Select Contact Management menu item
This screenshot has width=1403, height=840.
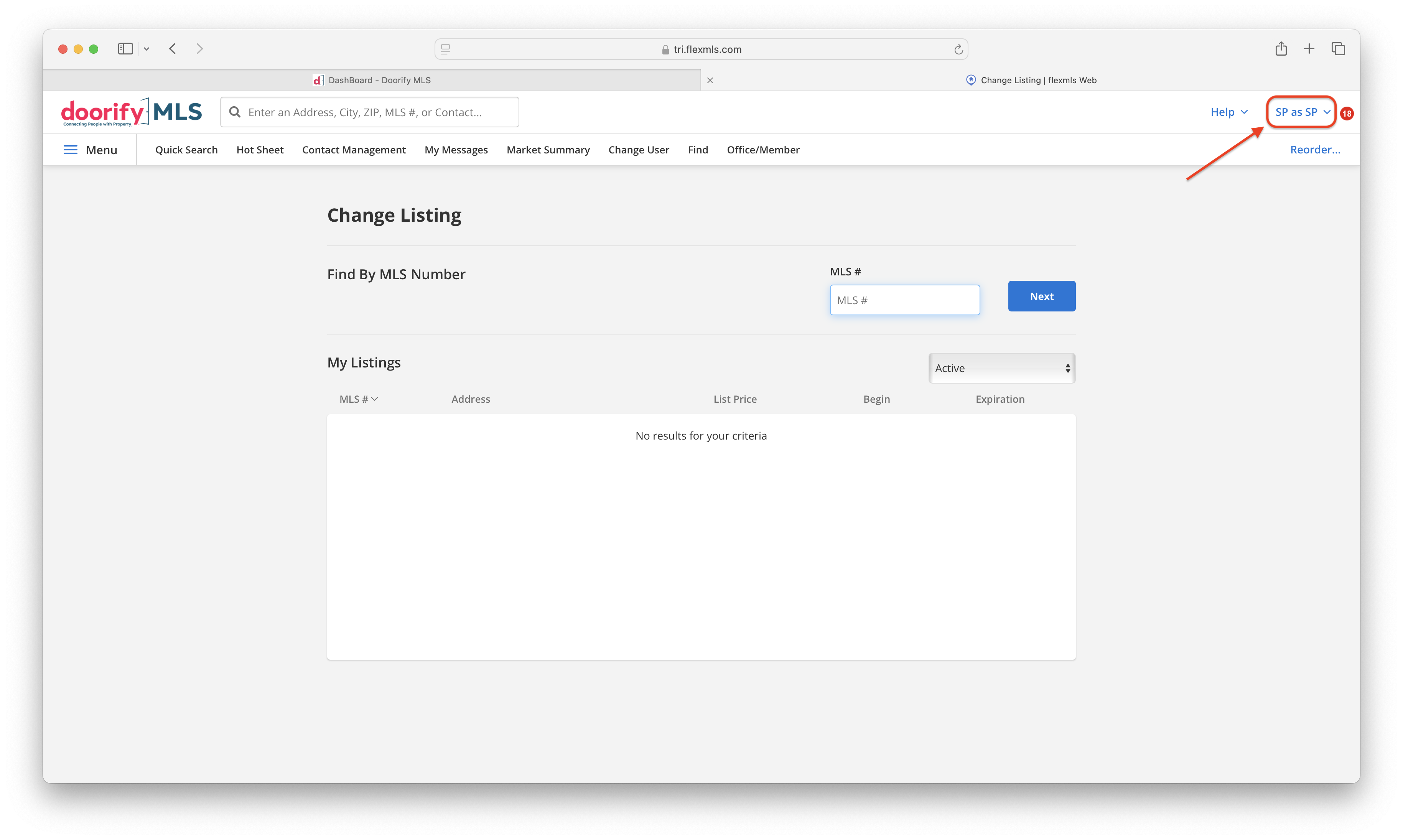(x=354, y=150)
